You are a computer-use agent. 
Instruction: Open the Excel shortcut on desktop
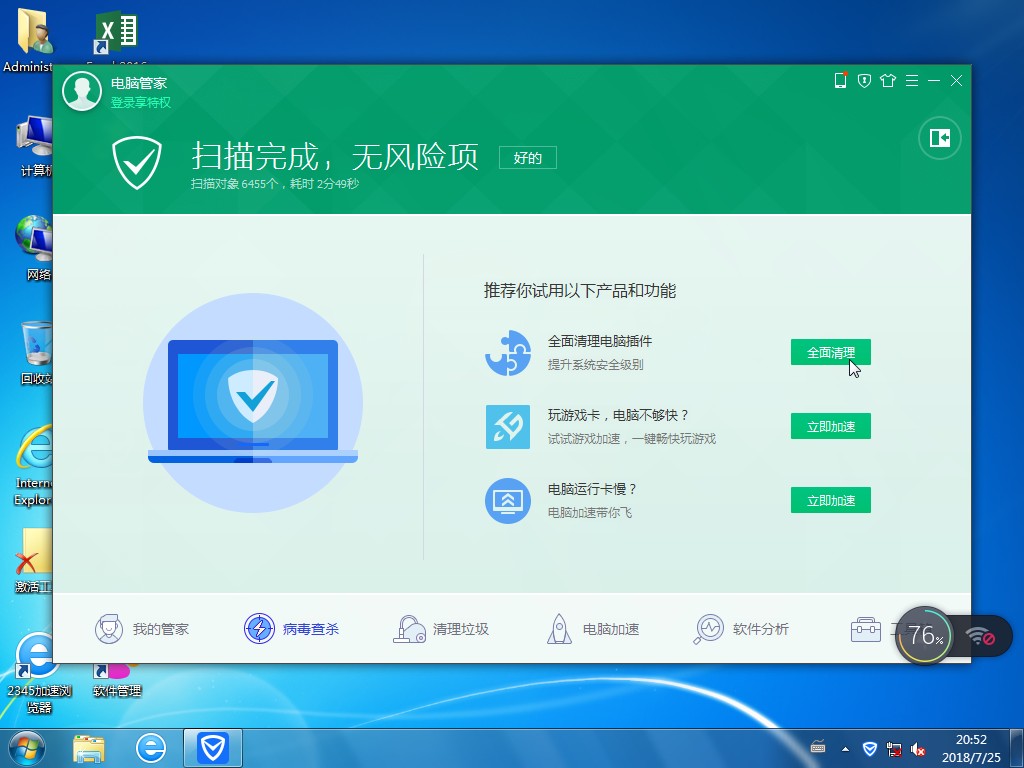pos(116,33)
